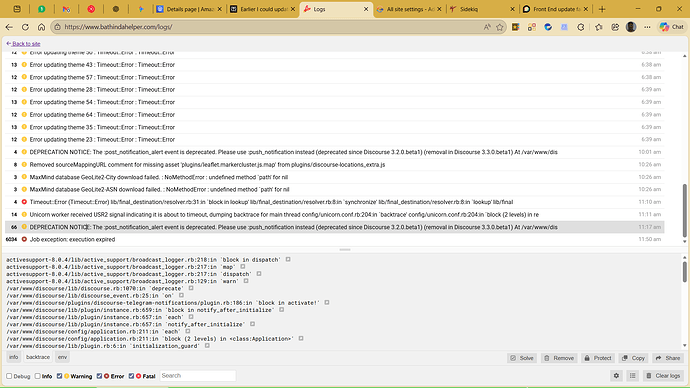Viewport: 690px width, 388px height.
Task: Uncheck the Error filter checkbox
Action: tap(99, 376)
